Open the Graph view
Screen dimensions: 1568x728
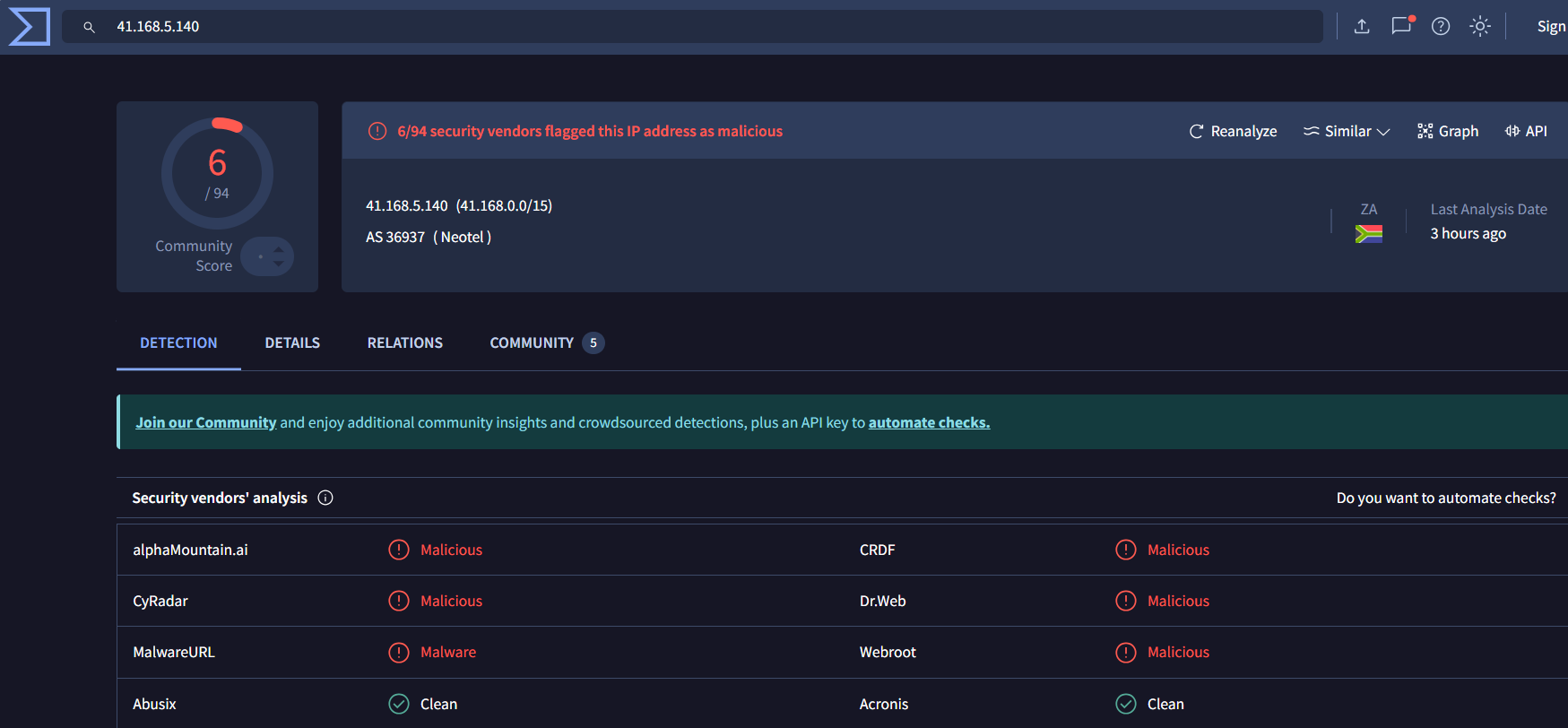click(x=1448, y=131)
